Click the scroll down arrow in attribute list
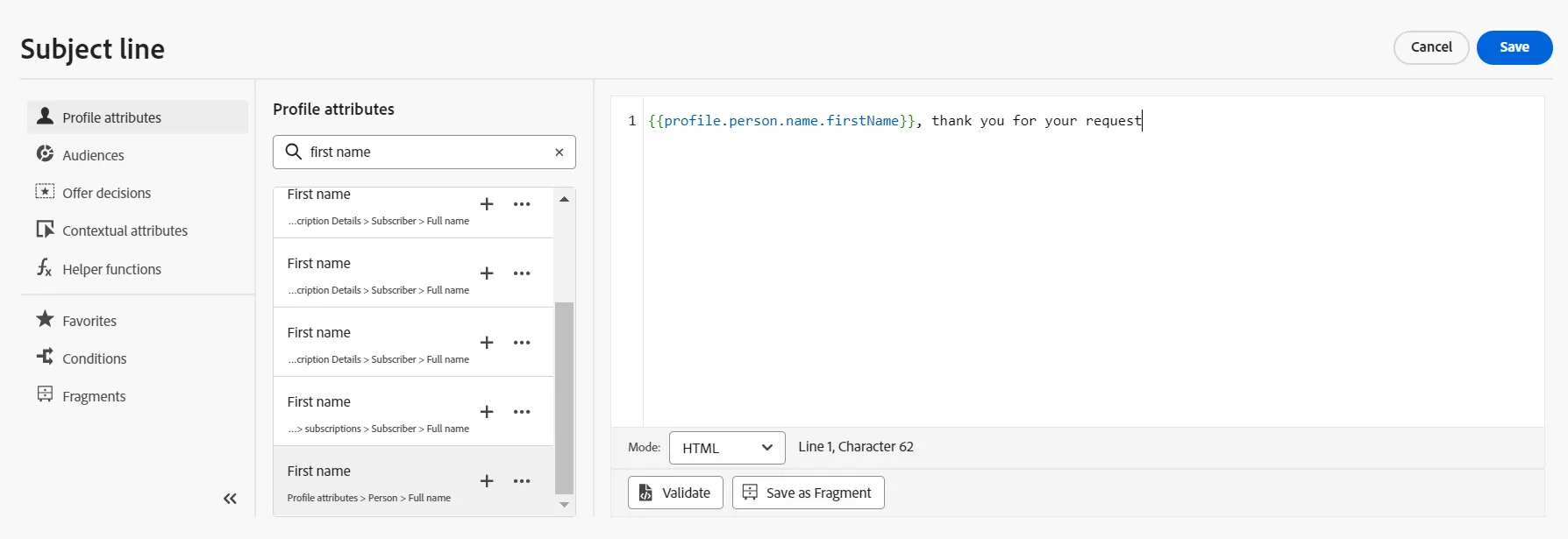1568x539 pixels. point(565,505)
